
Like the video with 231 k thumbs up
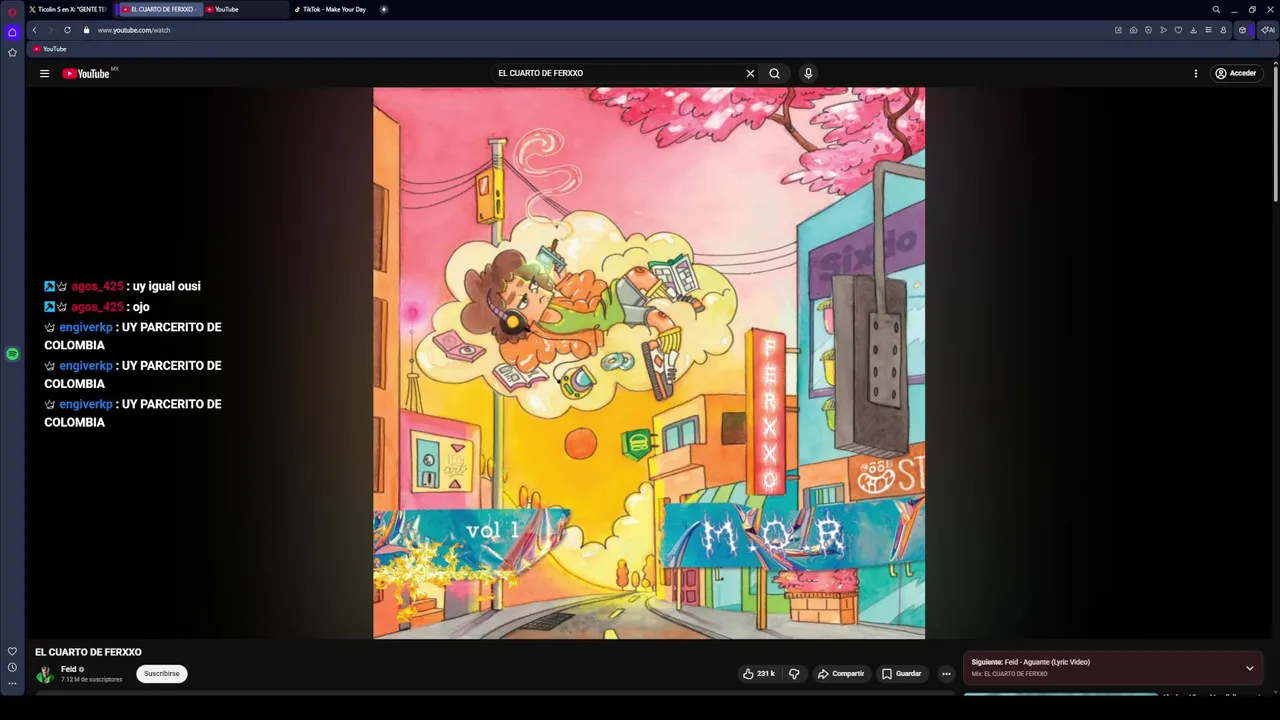pos(758,674)
